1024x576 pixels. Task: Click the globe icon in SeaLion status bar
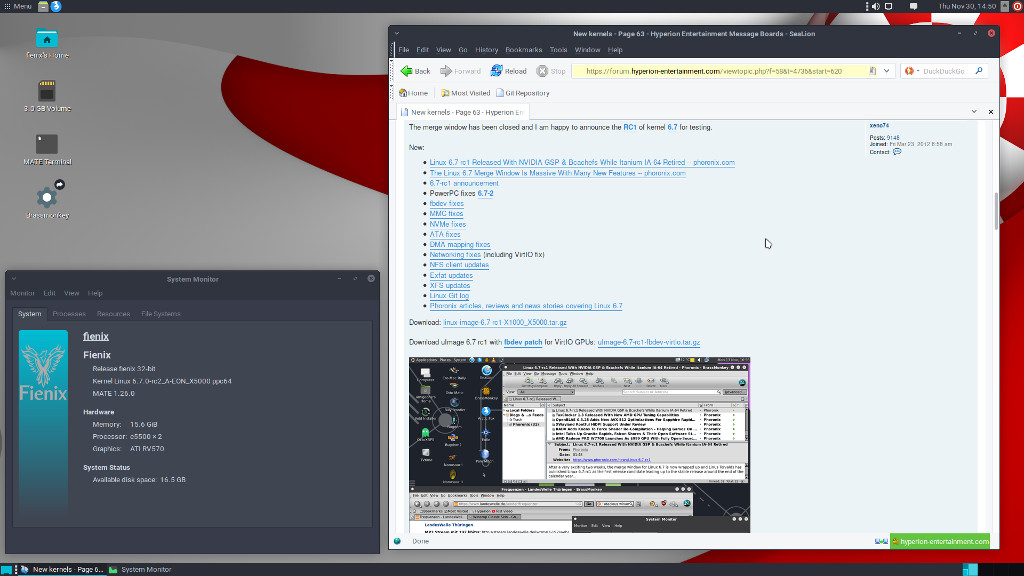[397, 541]
